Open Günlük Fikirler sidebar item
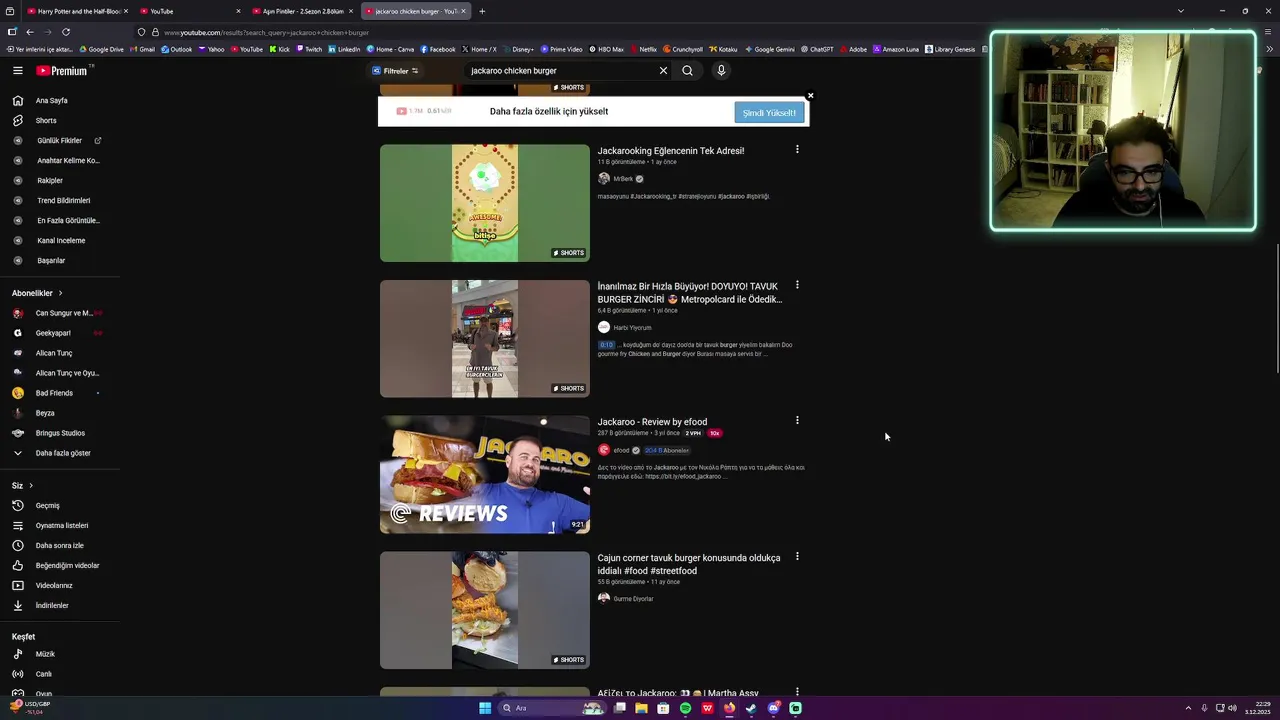1280x720 pixels. (60, 141)
